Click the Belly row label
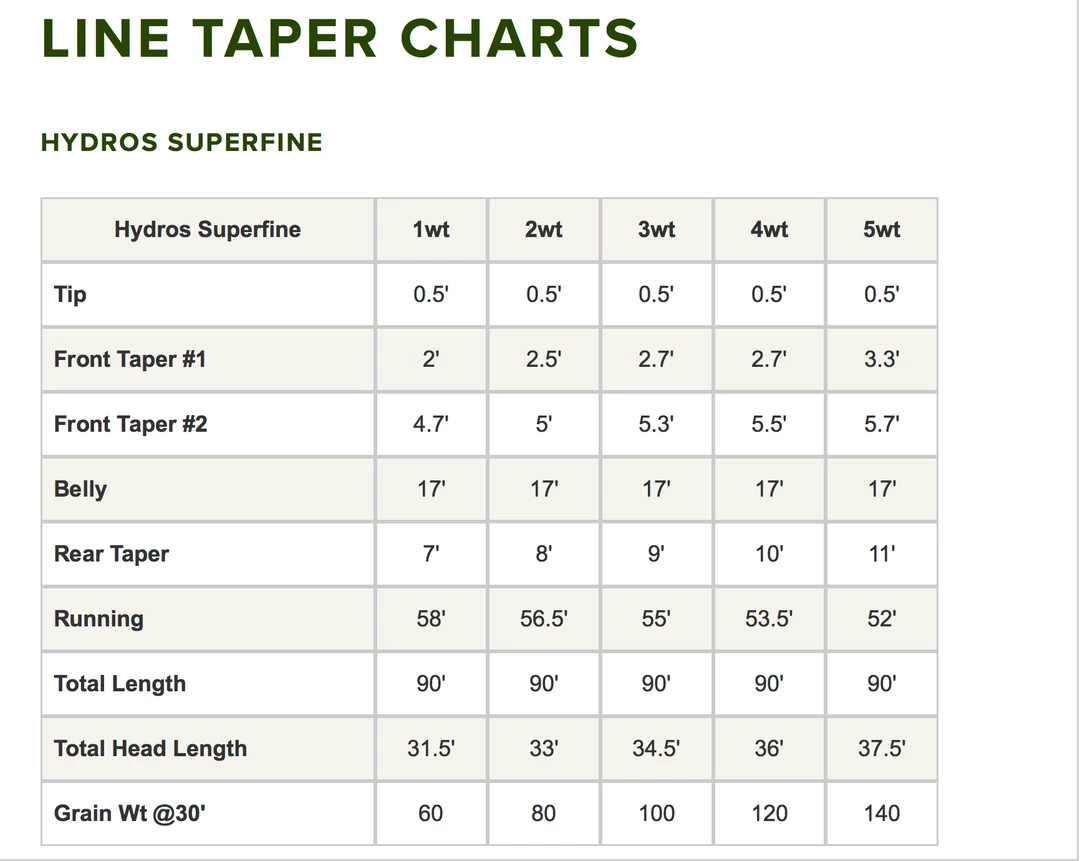The width and height of the screenshot is (1080, 861). [x=81, y=489]
